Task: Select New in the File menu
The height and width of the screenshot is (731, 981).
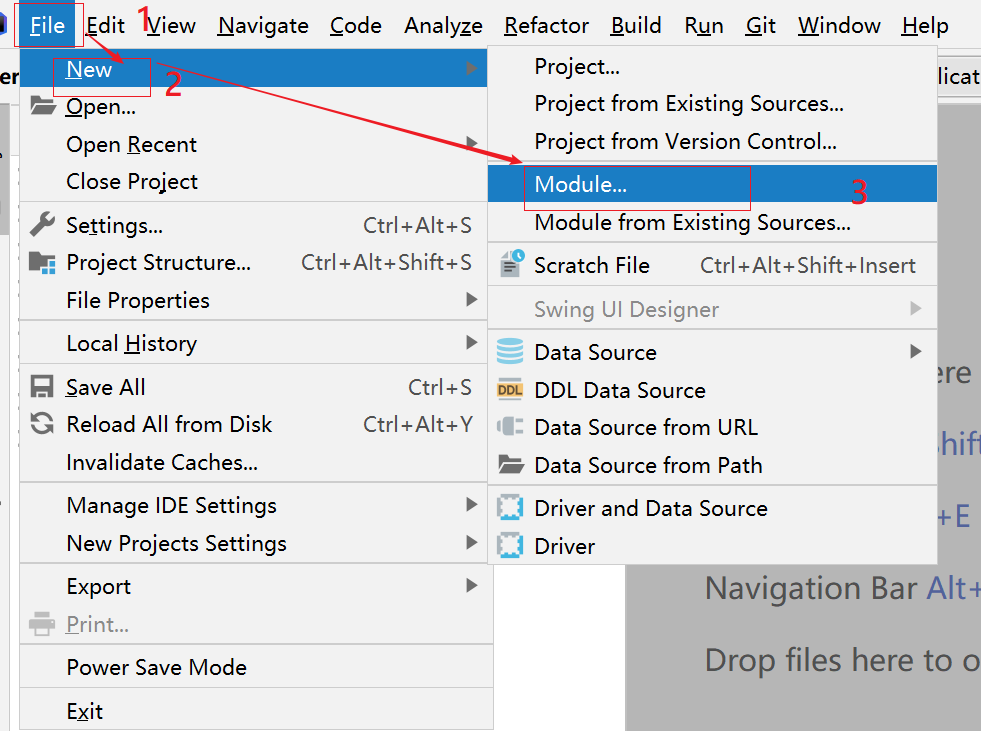Action: pyautogui.click(x=253, y=69)
